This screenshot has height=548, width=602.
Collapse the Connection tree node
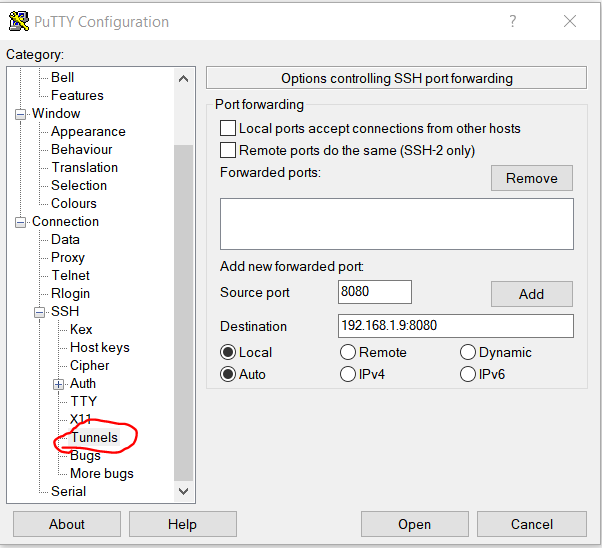[x=20, y=222]
